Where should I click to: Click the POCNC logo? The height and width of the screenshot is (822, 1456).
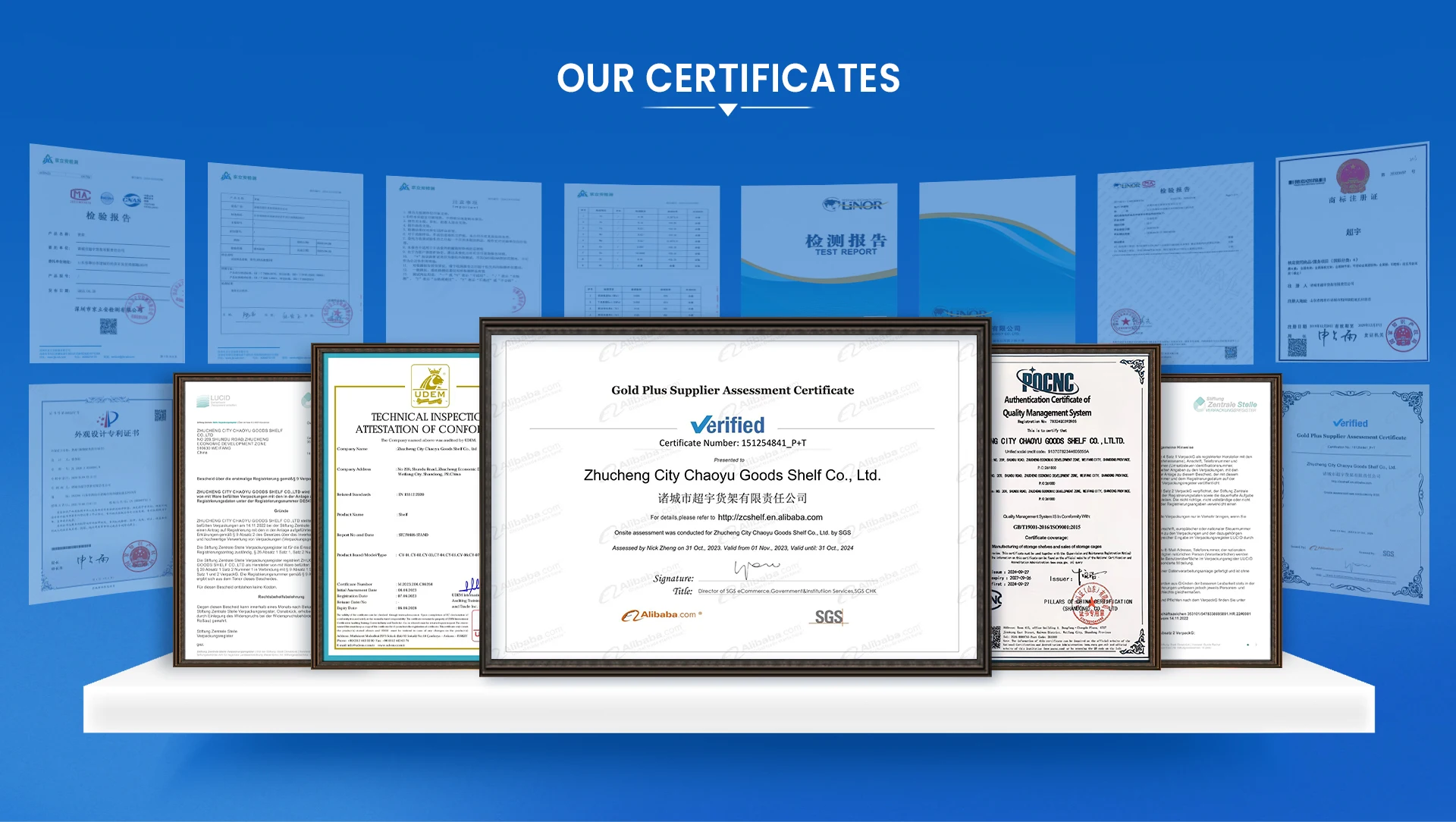pos(1047,381)
